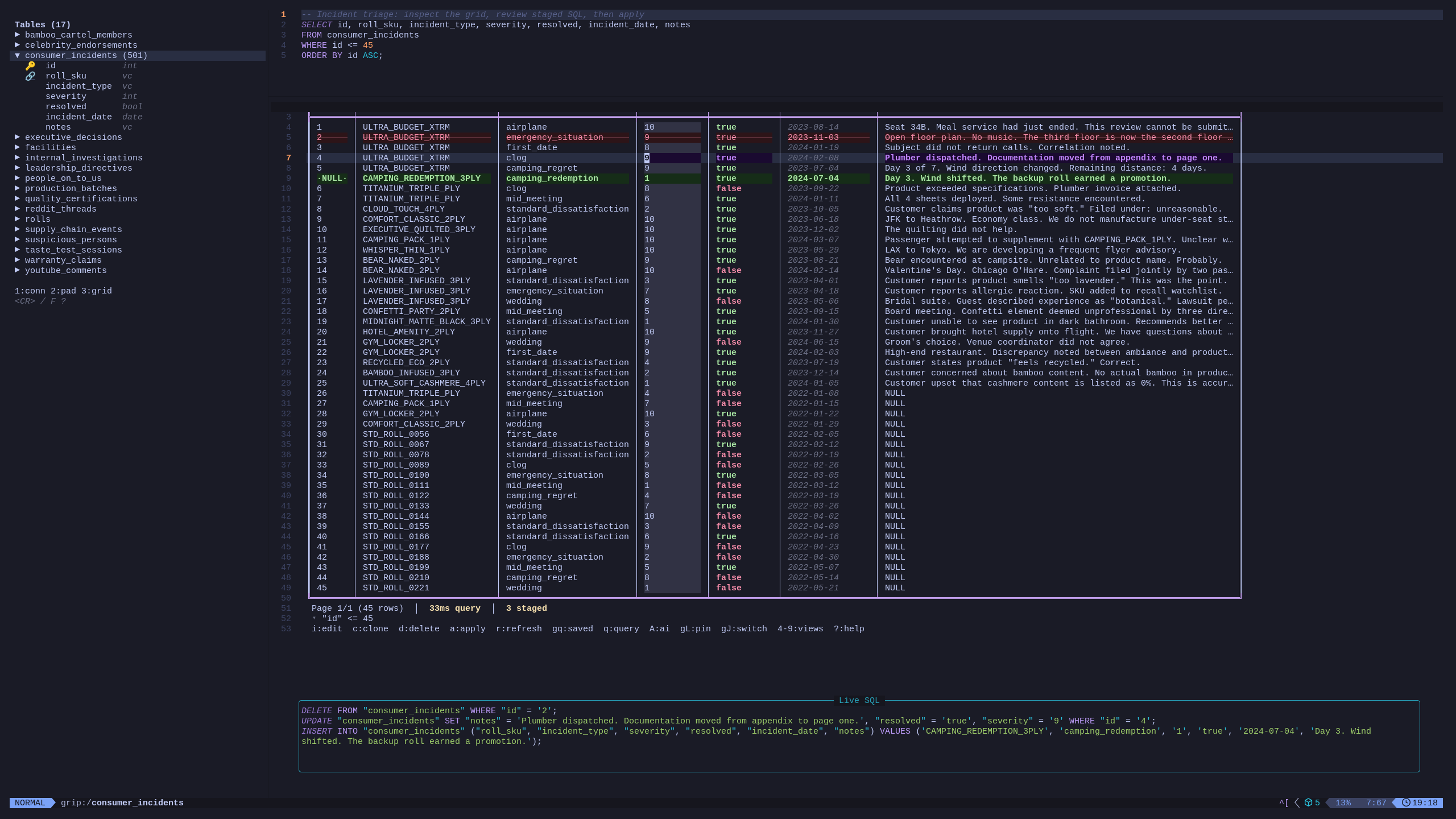Click the MIDNIGHT_MATTE_BLACK_3PLY sku cell
This screenshot has height=819, width=1456.
click(x=427, y=322)
